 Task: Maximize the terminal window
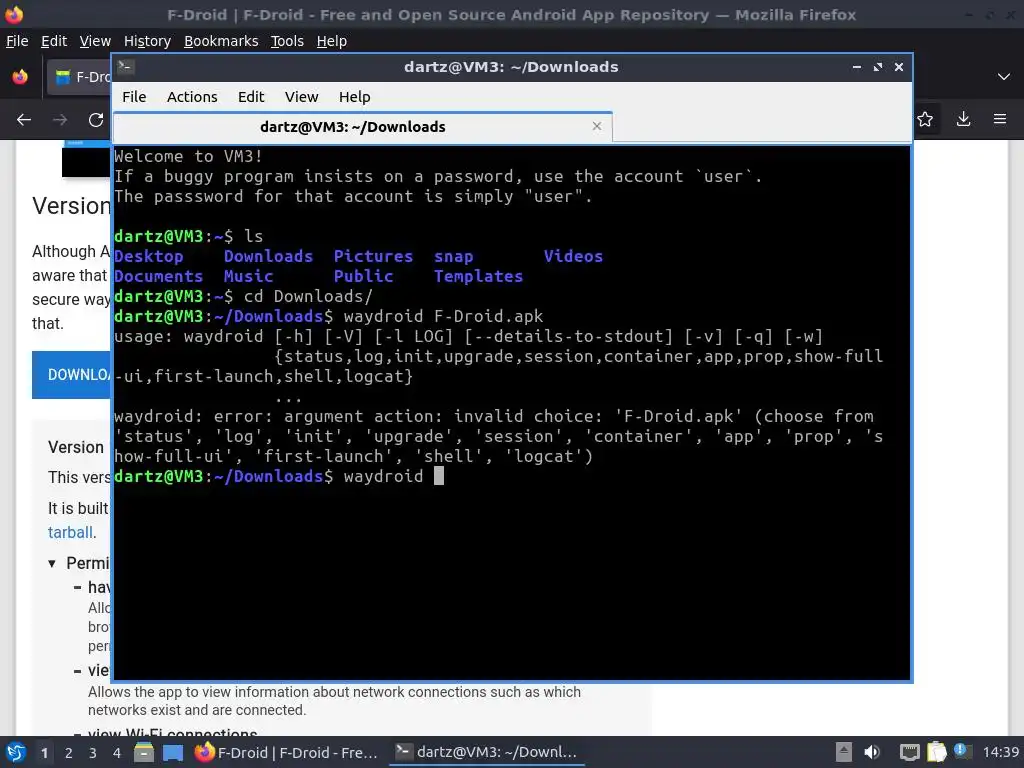[x=878, y=67]
